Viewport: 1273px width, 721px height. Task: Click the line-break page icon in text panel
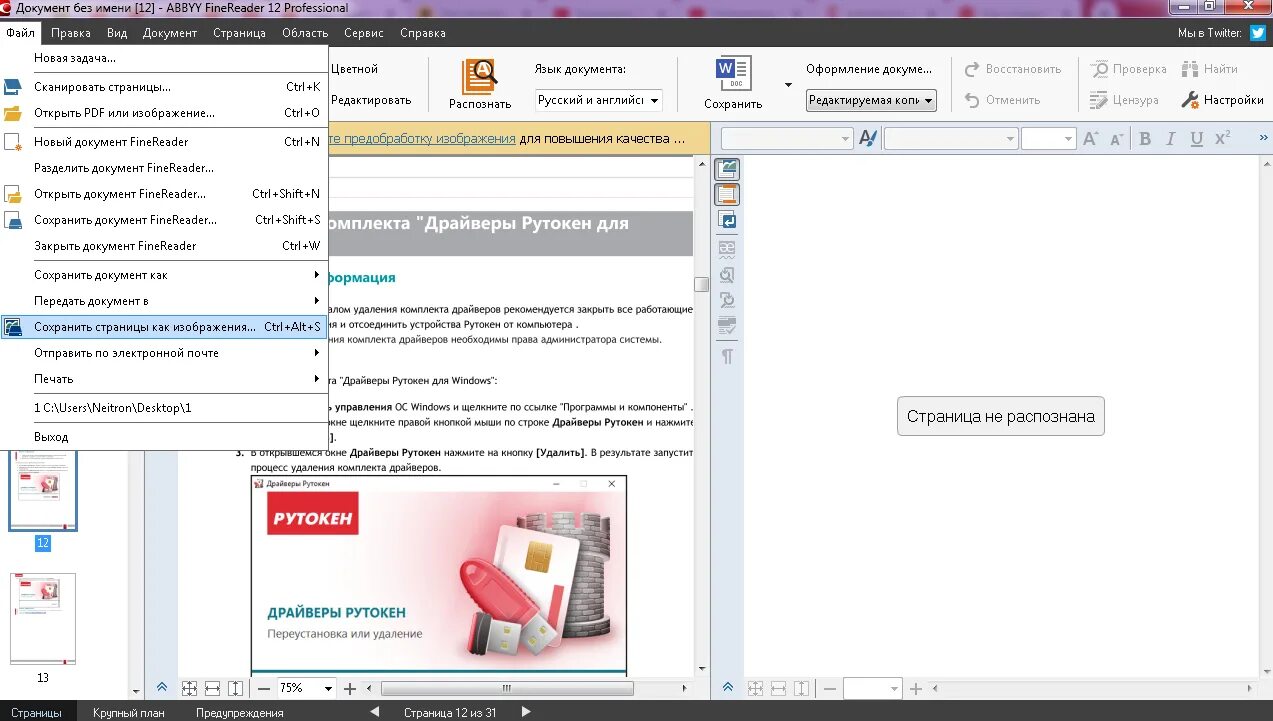pos(727,220)
